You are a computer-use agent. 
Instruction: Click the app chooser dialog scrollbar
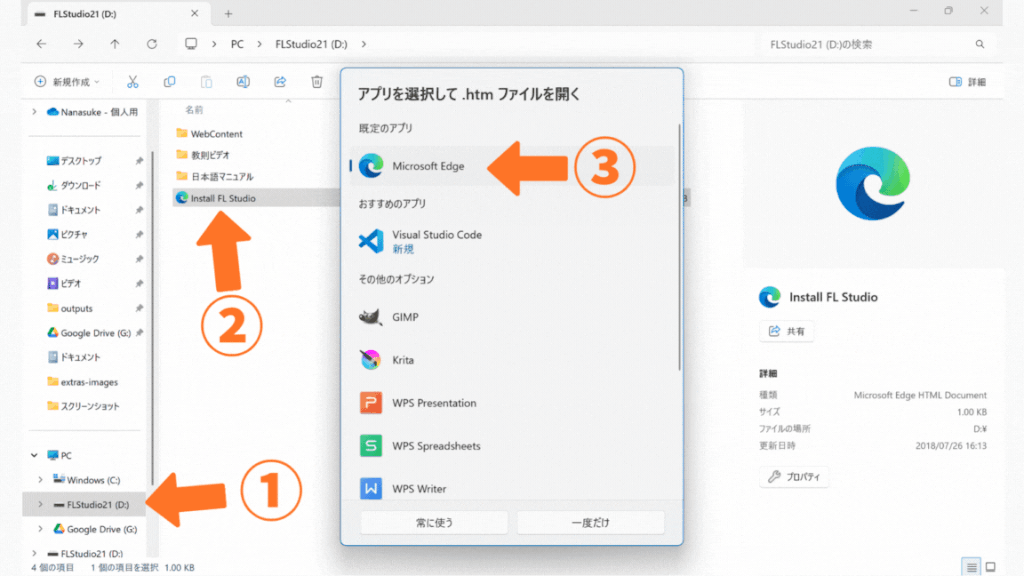point(679,248)
